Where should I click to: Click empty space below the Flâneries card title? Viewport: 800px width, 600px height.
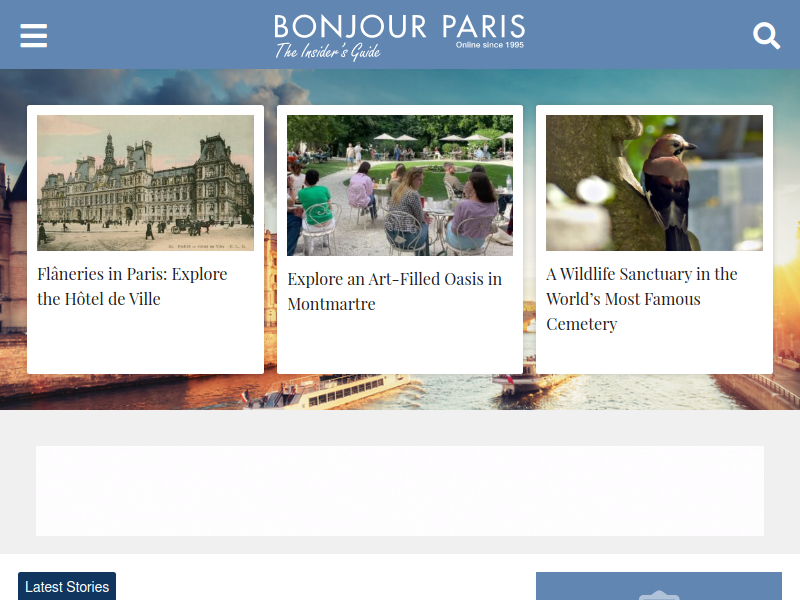tap(145, 342)
